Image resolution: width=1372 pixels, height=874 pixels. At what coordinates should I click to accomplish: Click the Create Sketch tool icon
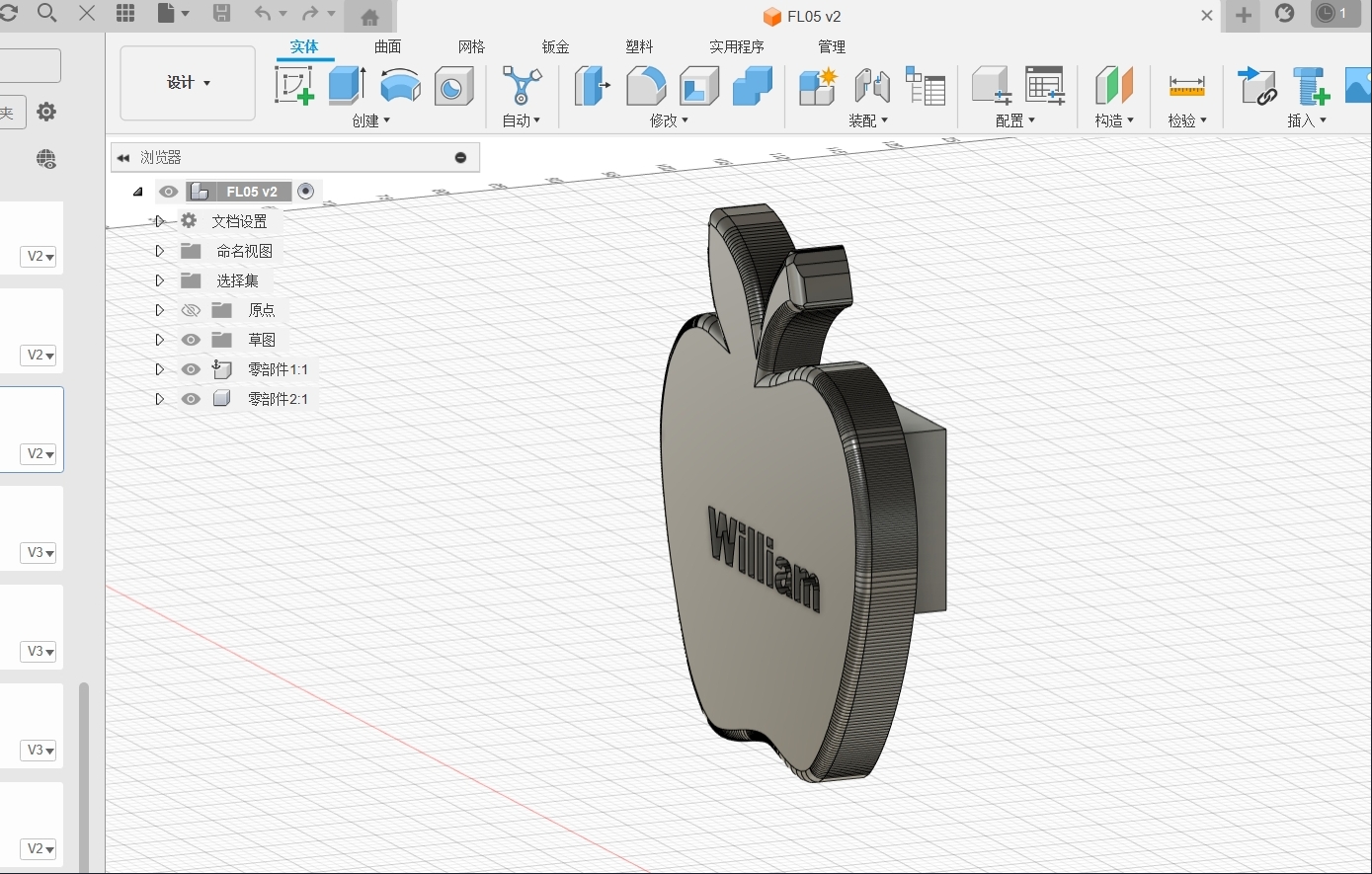pos(294,86)
